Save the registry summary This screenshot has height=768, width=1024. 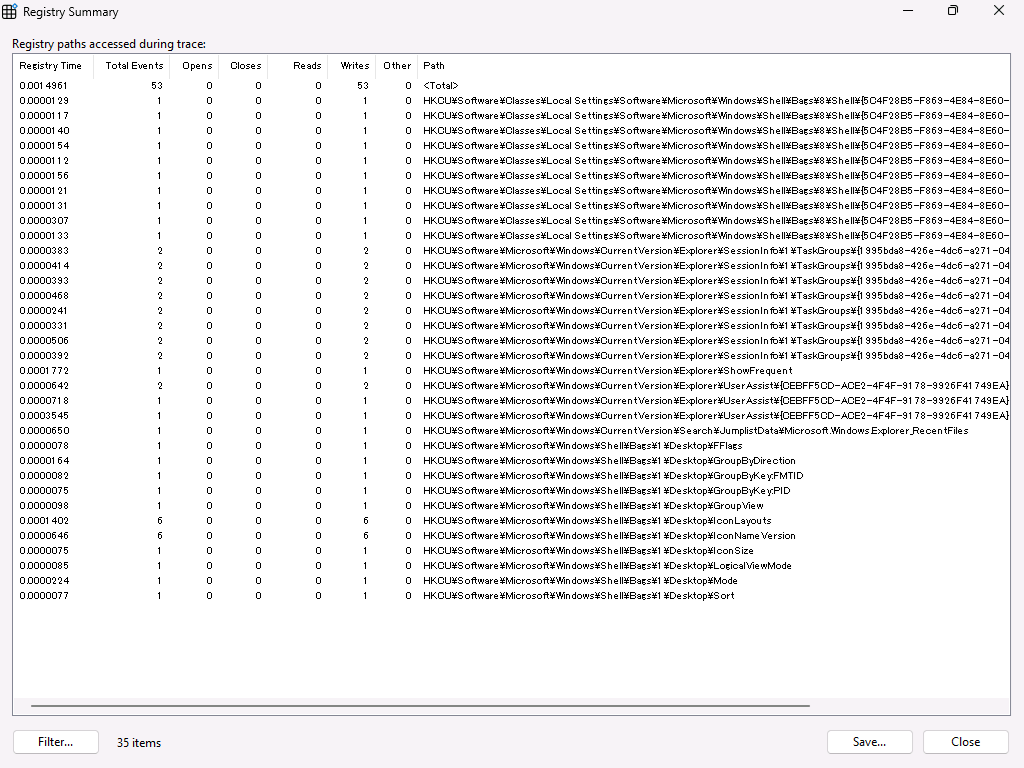[x=869, y=741]
